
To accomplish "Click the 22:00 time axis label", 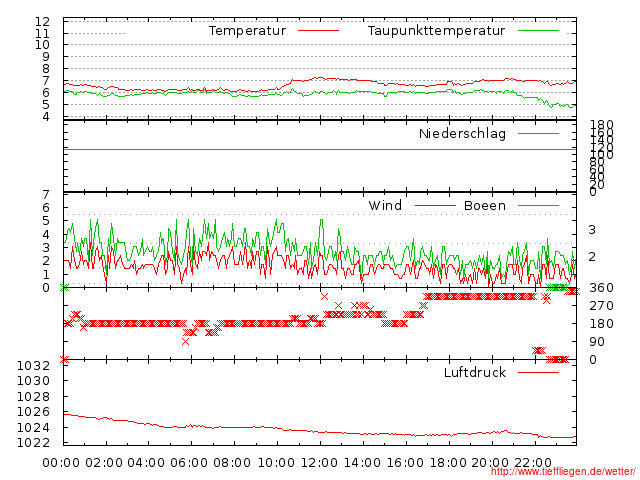I will pyautogui.click(x=533, y=463).
